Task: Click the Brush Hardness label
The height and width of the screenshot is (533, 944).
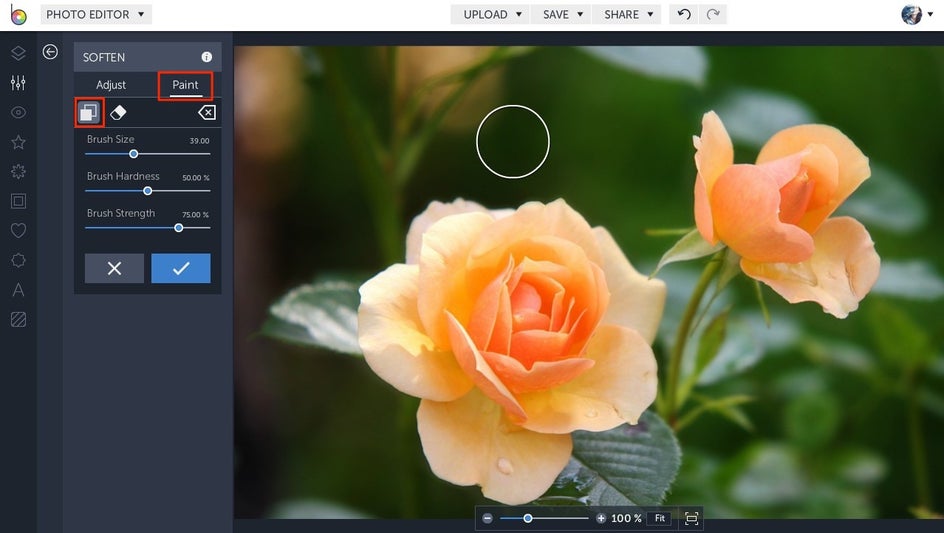Action: (123, 176)
